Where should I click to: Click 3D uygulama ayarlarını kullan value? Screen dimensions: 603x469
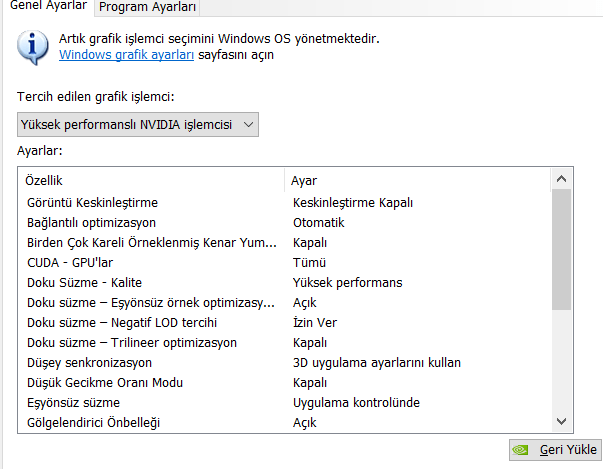click(x=376, y=363)
